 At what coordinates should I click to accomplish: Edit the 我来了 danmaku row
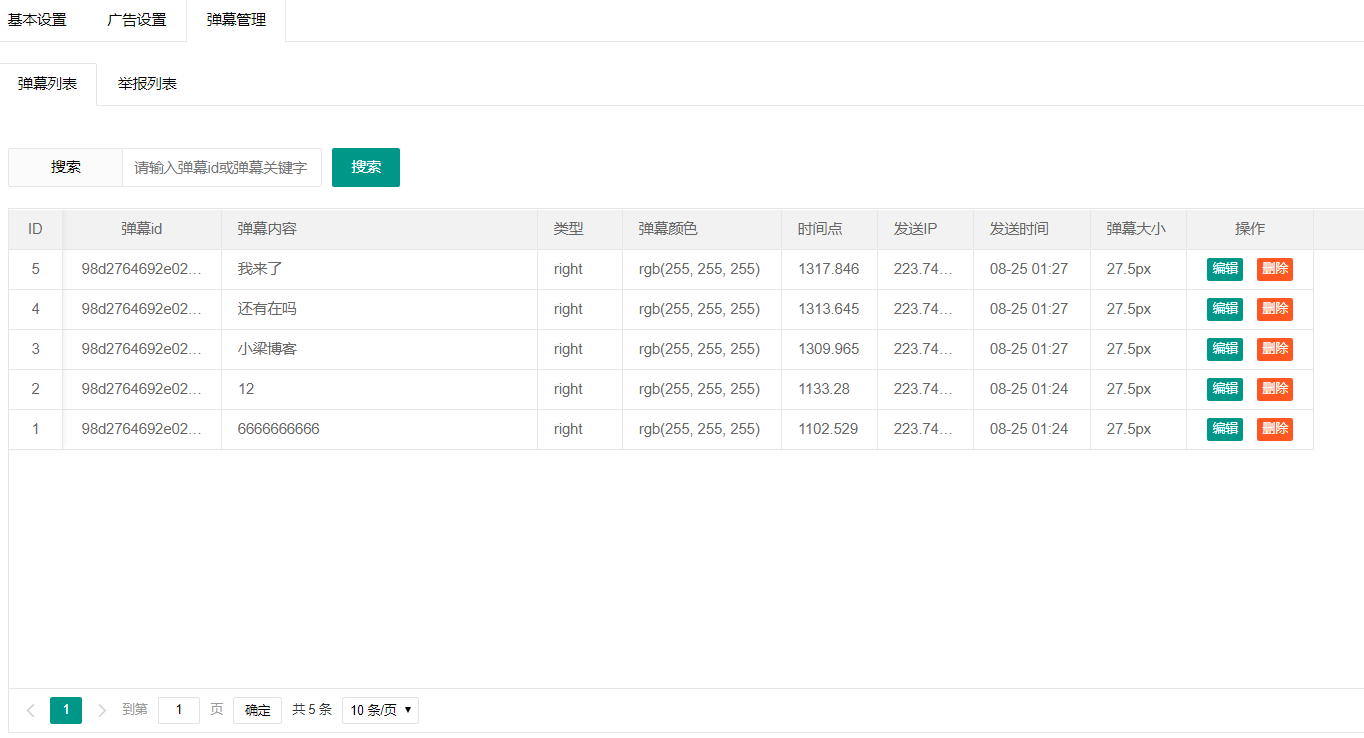1224,269
